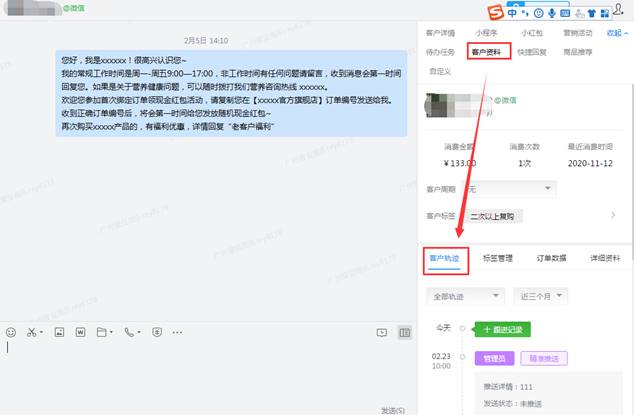Toggle the right sidebar panel icon
The height and width of the screenshot is (415, 634).
404,332
